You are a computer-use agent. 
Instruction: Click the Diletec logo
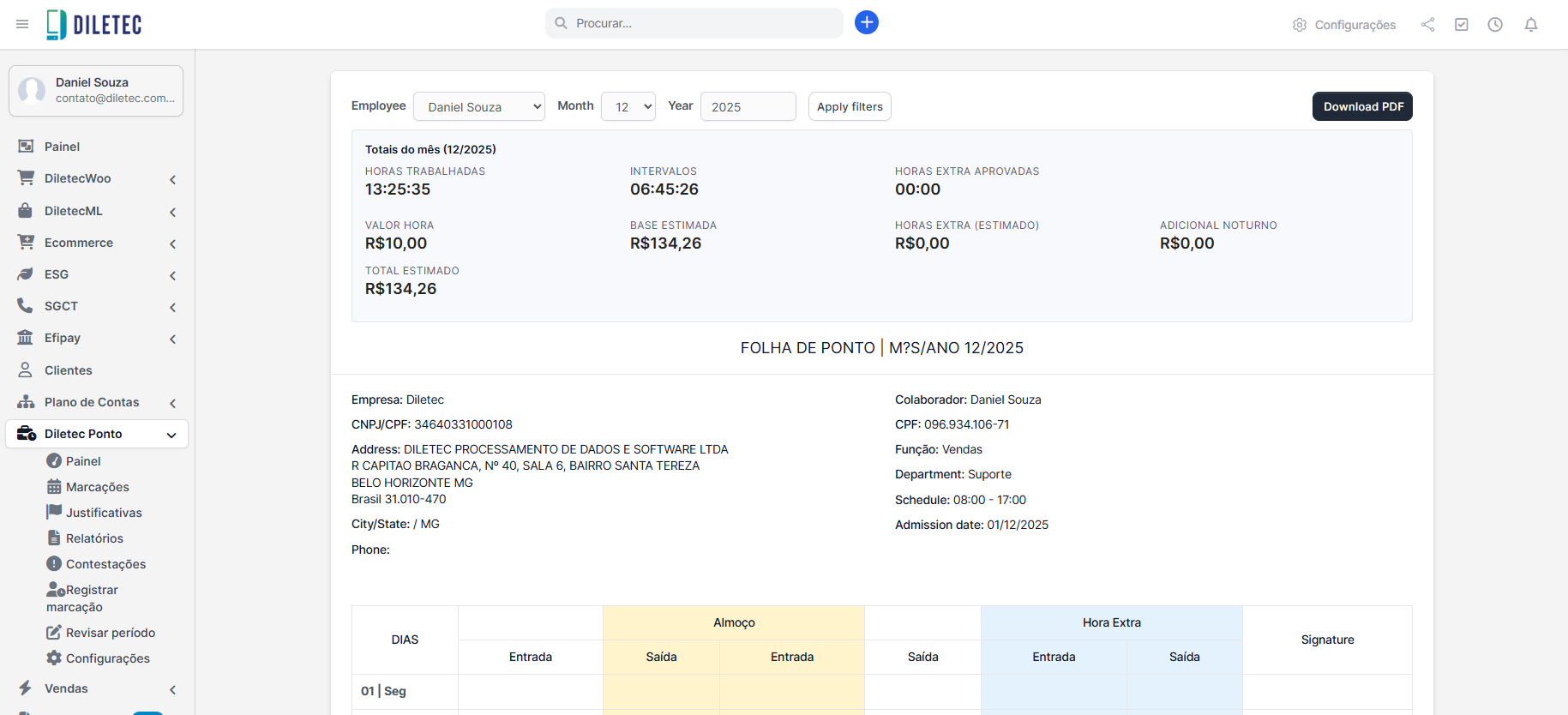click(94, 24)
